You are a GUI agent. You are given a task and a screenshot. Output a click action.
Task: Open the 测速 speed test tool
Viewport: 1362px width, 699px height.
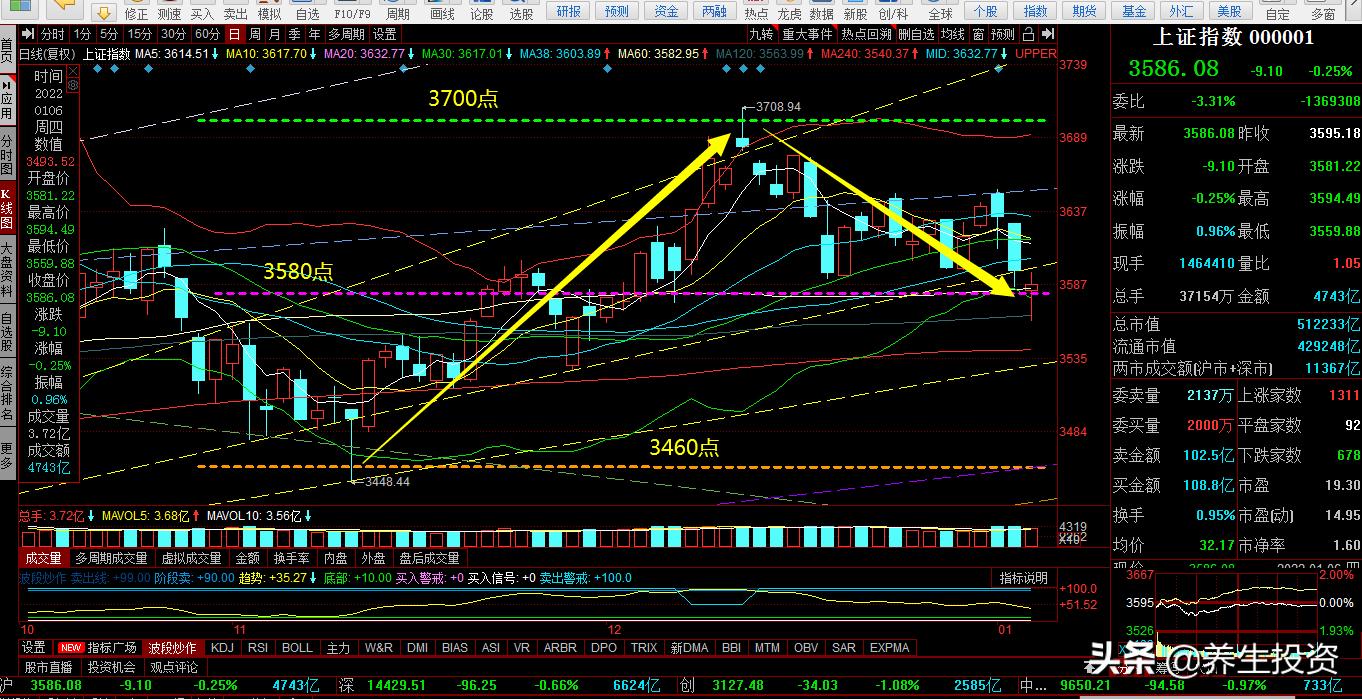click(170, 13)
